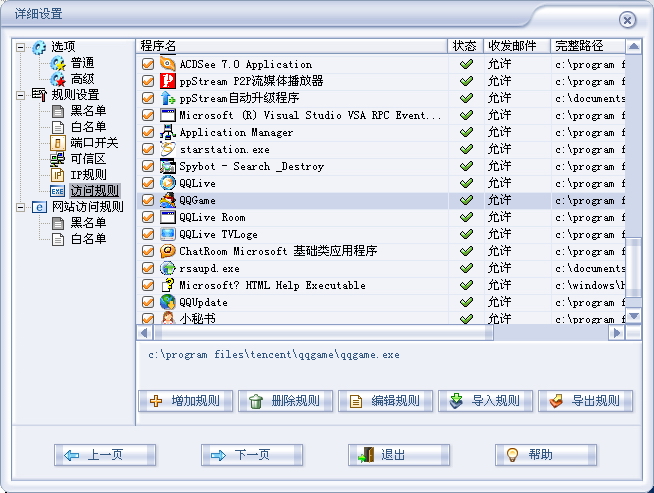Click the 增加规则 button
This screenshot has width=654, height=493.
click(x=186, y=401)
